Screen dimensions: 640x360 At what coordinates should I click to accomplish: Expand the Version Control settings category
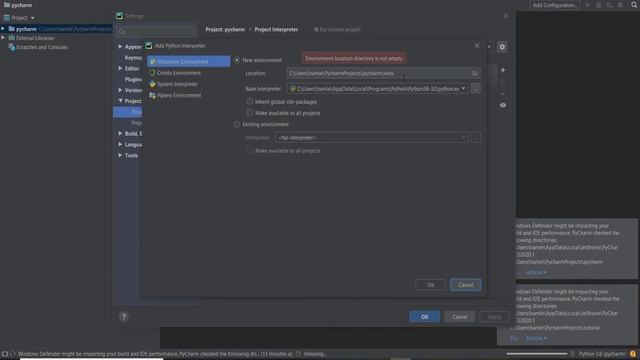120,90
